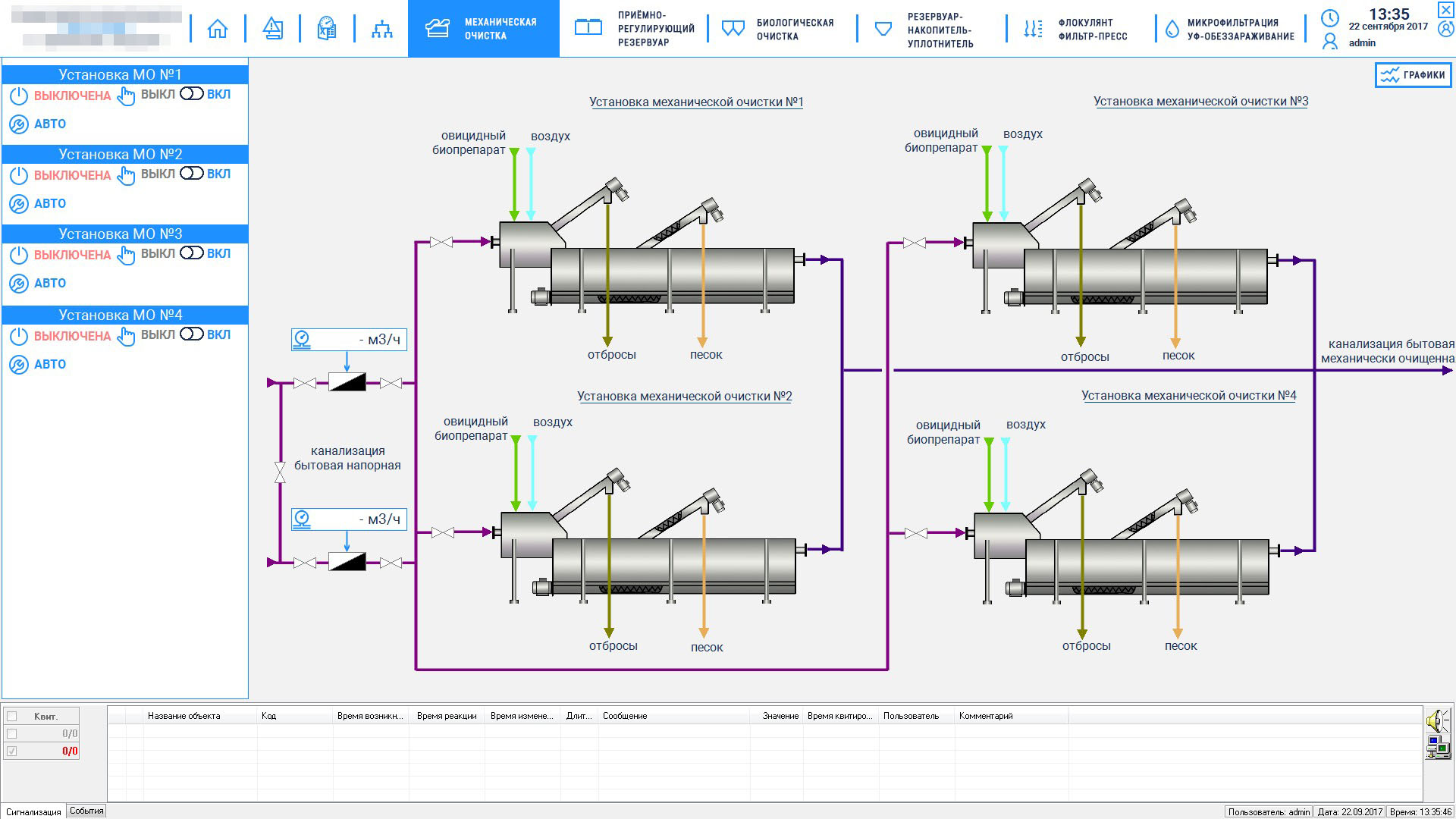Open link Установка механической очистки №3
The width and height of the screenshot is (1456, 819).
(x=1200, y=101)
